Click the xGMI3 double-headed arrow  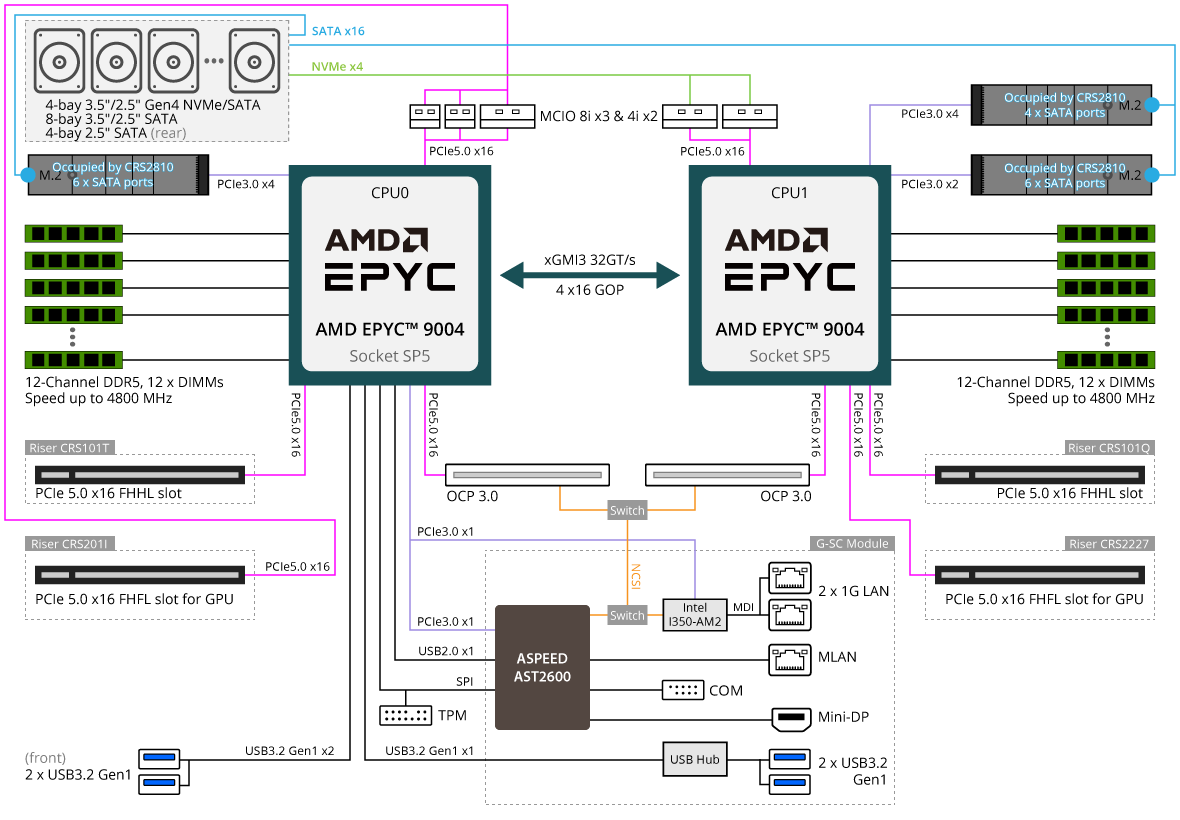590,275
